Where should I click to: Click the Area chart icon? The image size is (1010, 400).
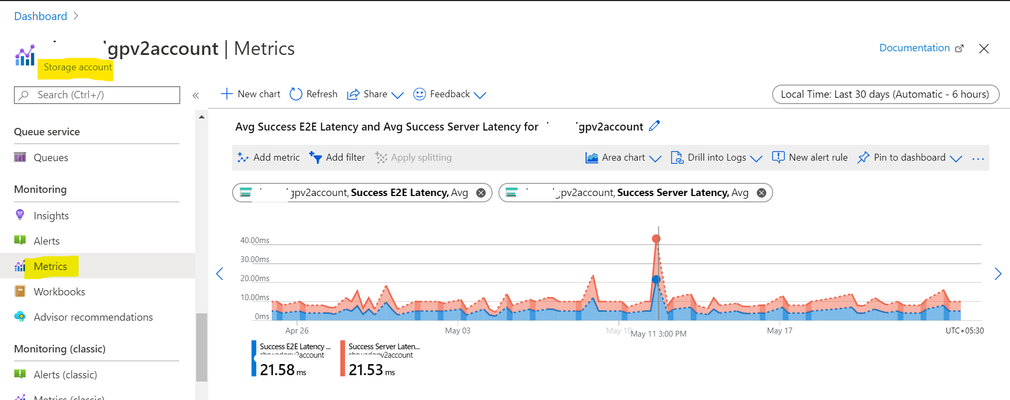pyautogui.click(x=591, y=158)
